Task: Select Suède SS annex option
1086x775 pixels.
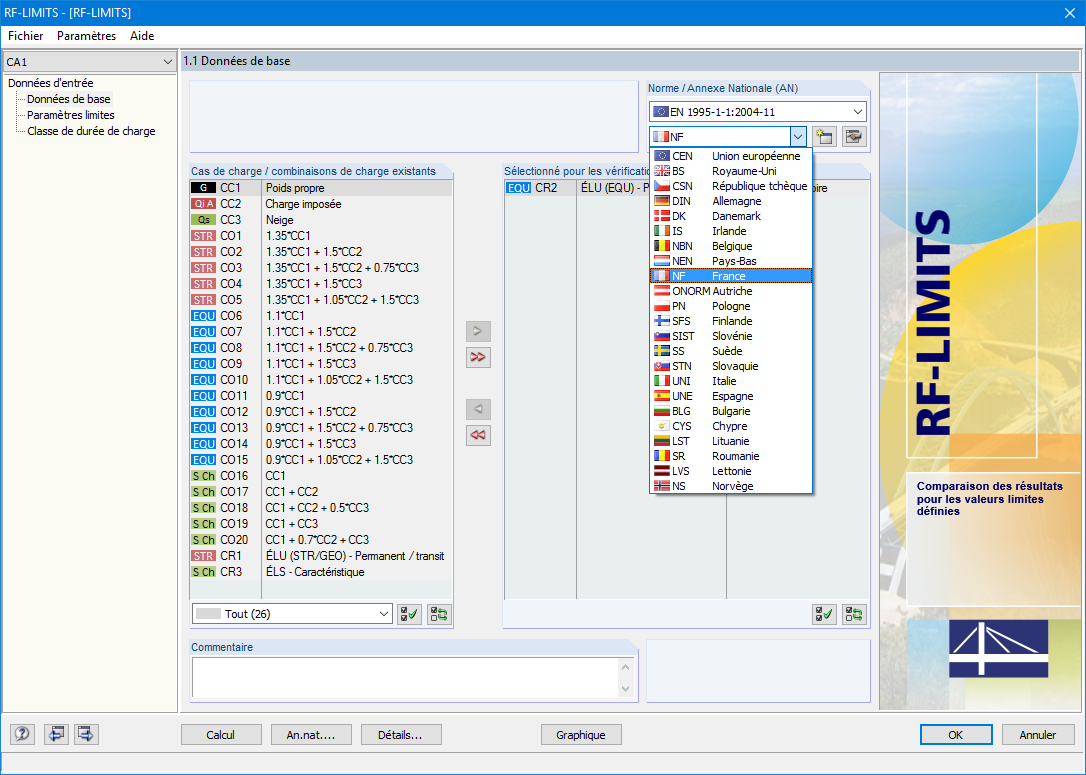Action: click(731, 351)
